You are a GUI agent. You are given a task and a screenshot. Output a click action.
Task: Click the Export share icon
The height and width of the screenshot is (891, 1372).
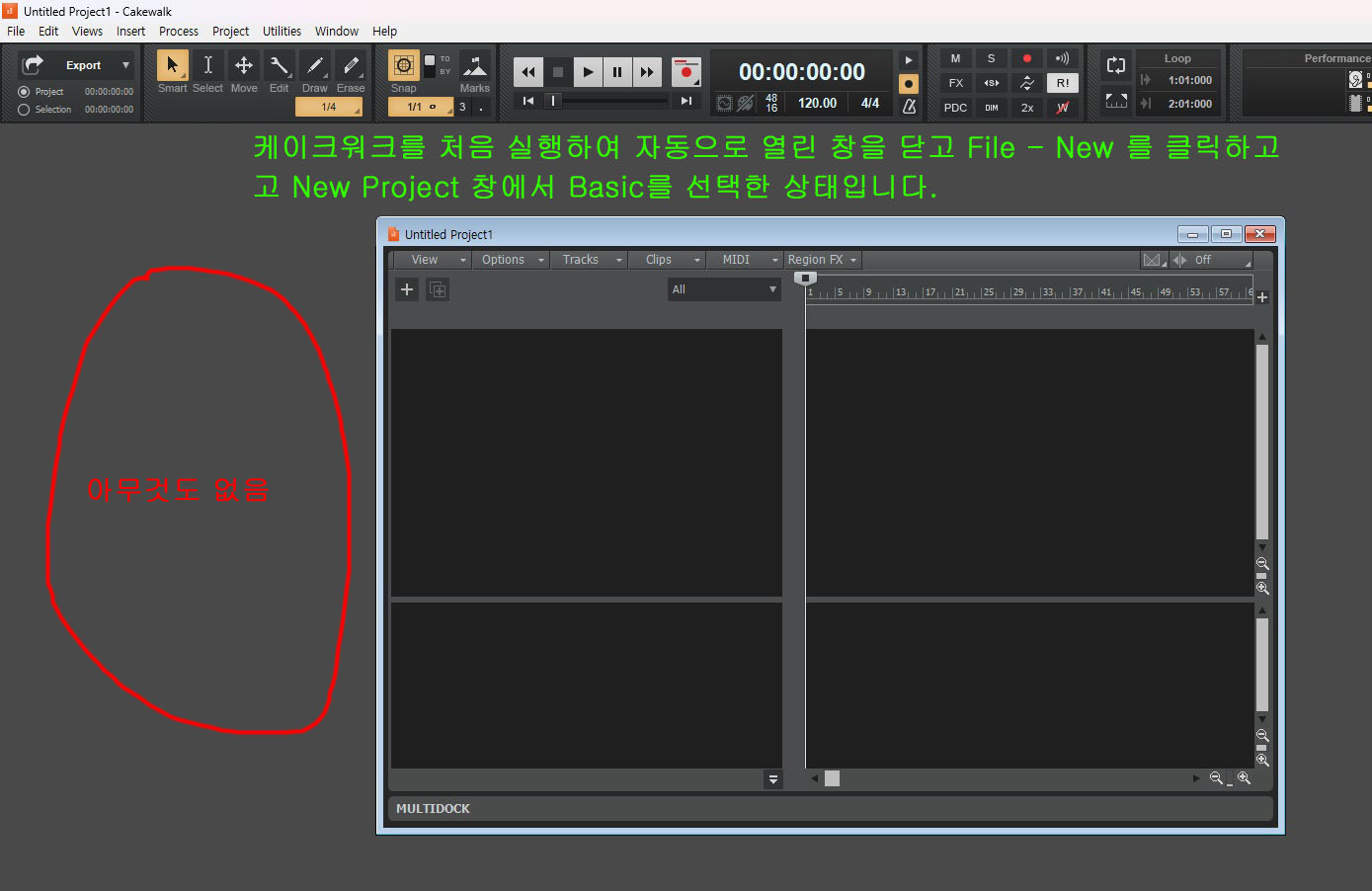tap(34, 65)
